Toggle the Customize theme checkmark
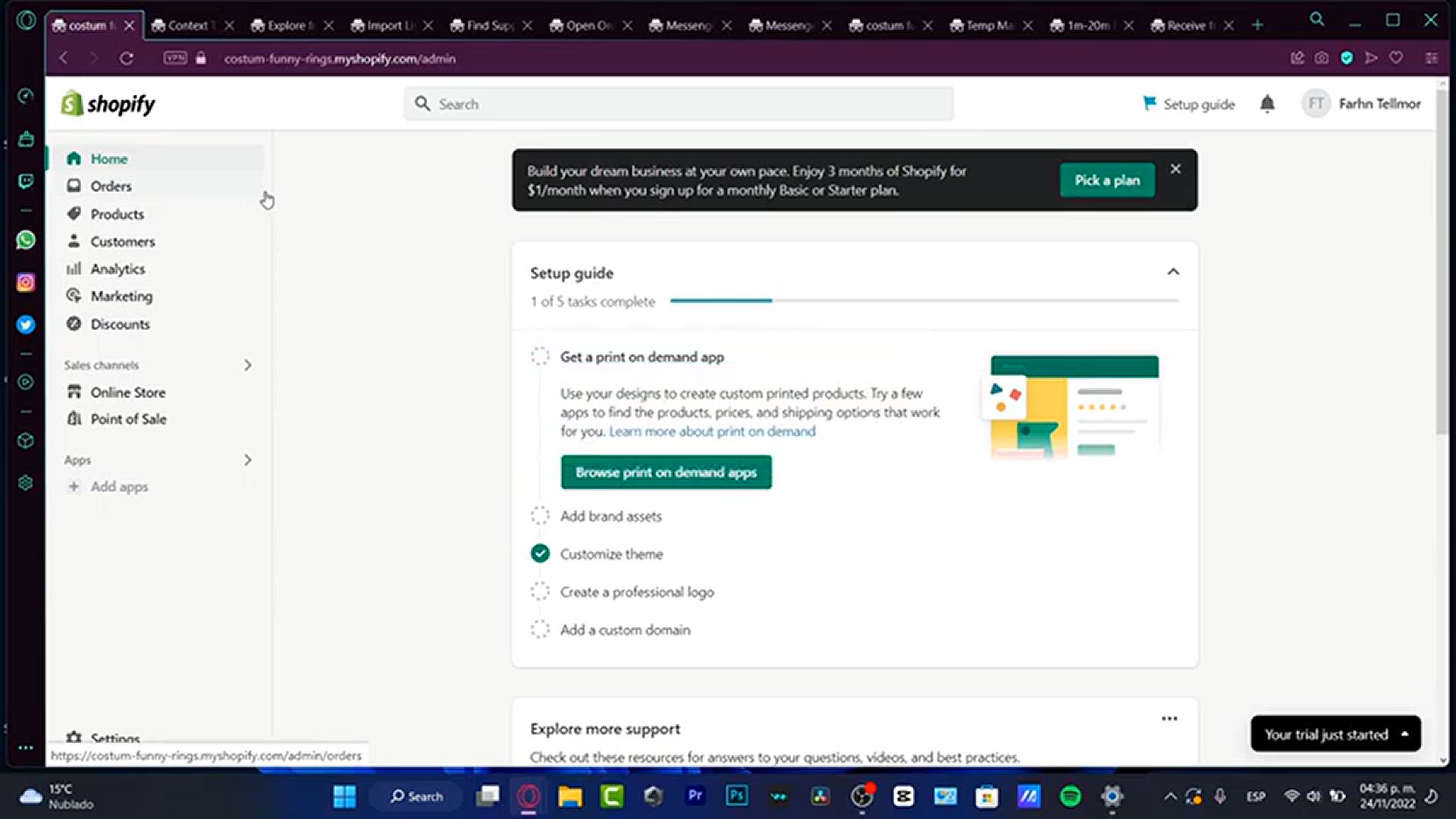The width and height of the screenshot is (1456, 819). (x=540, y=554)
